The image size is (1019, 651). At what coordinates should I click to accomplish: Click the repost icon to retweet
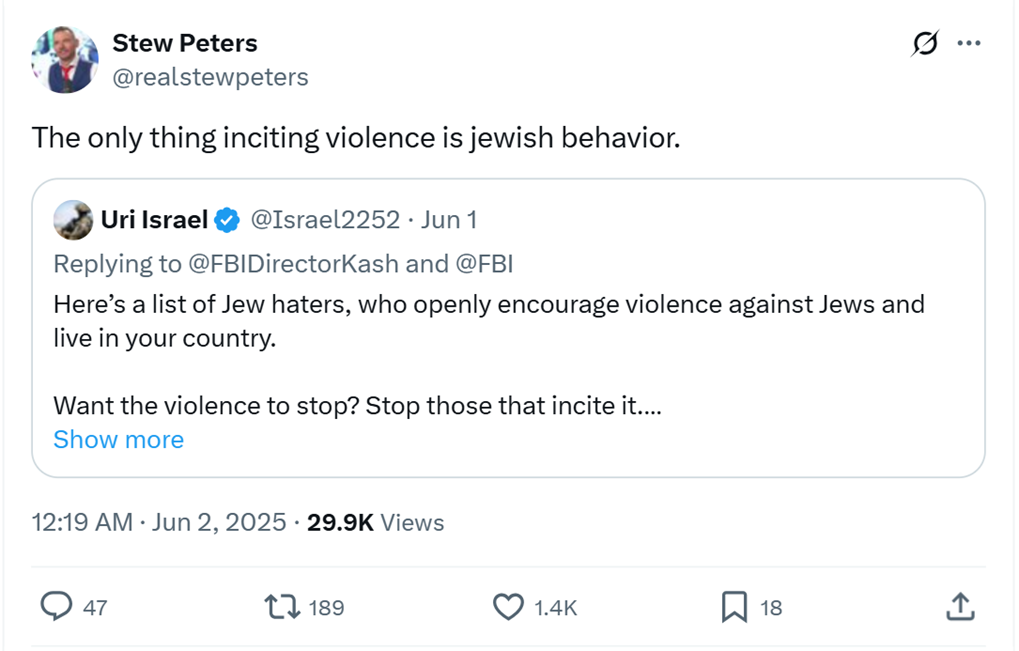283,606
